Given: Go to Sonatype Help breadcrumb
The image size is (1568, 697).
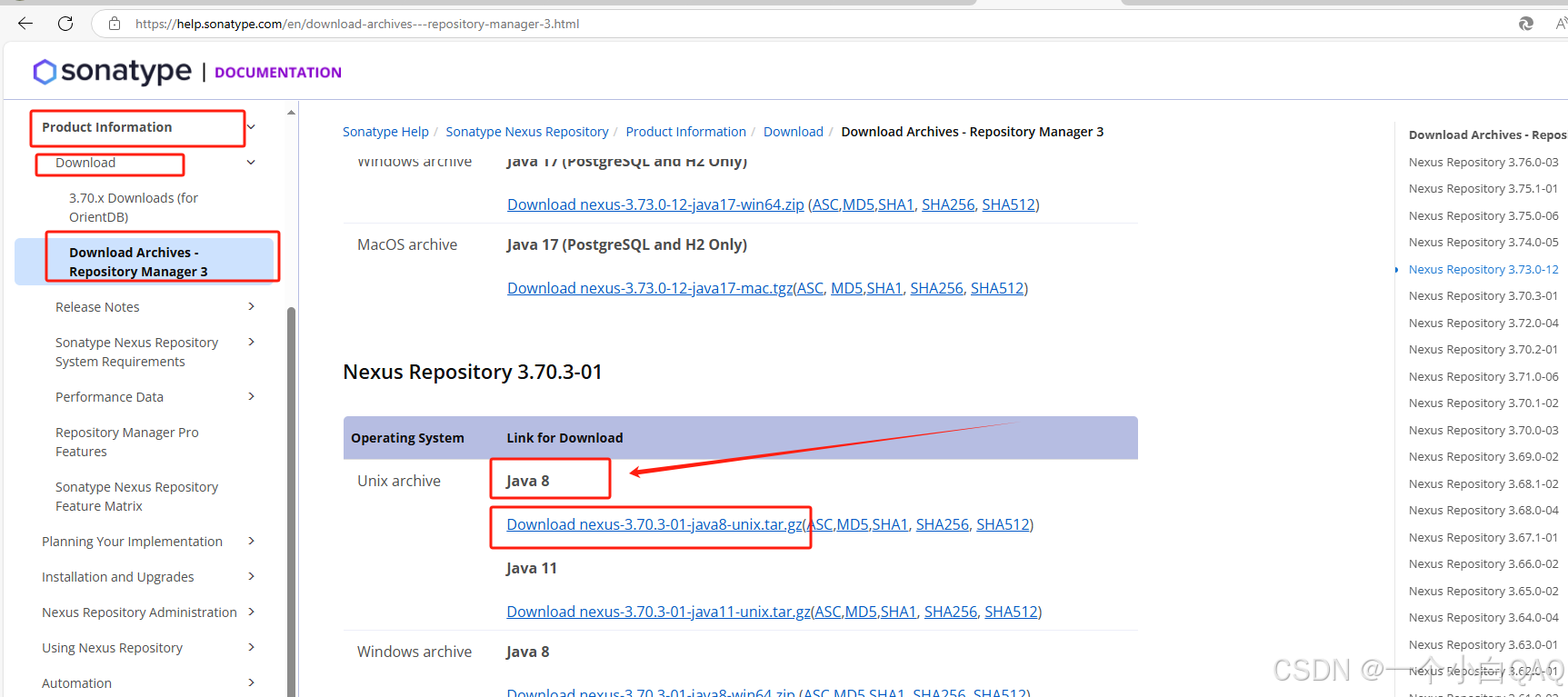Looking at the screenshot, I should coord(385,132).
